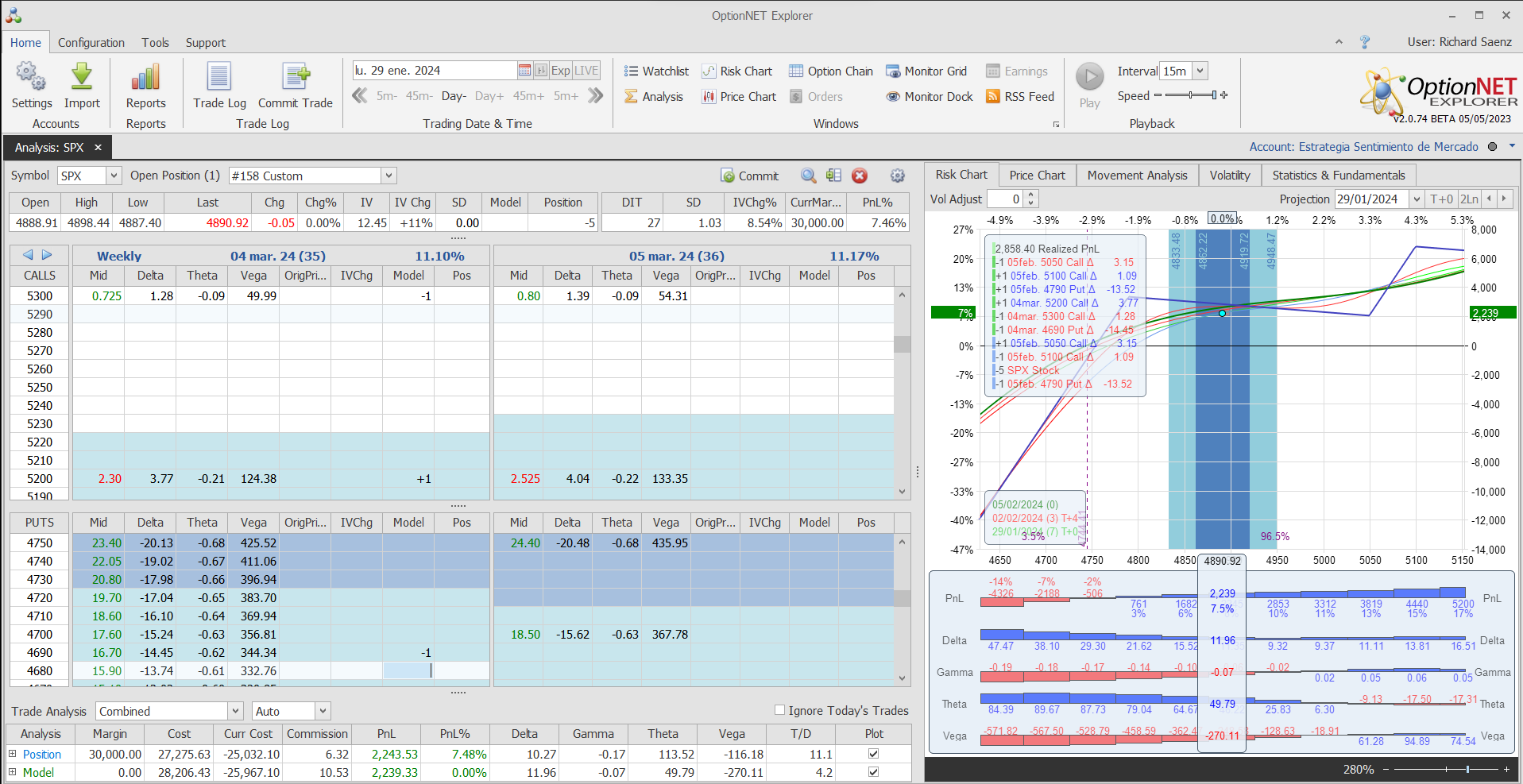This screenshot has width=1523, height=784.
Task: Open the Trade Log icon
Action: 219,78
